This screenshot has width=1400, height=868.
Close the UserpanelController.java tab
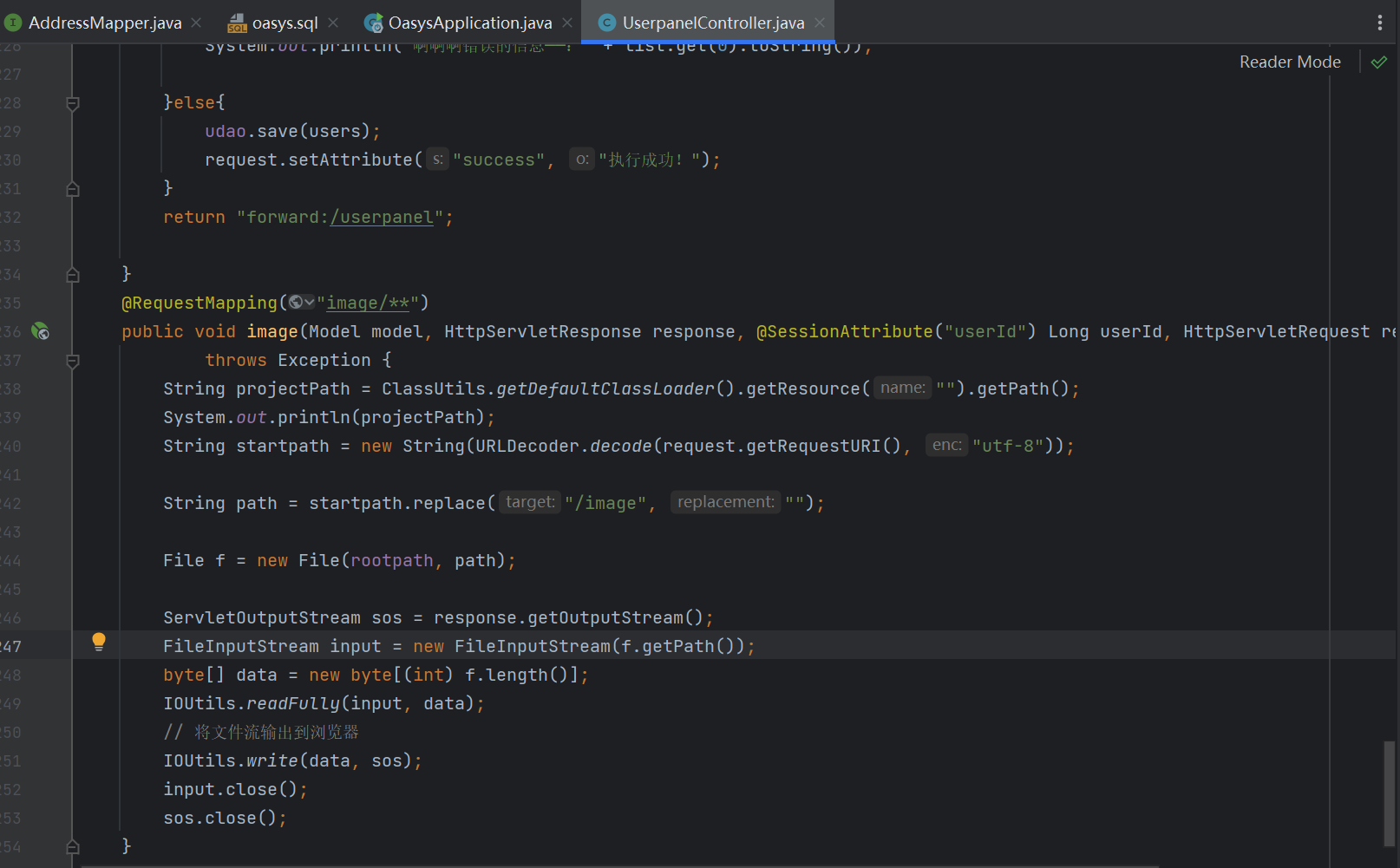820,23
